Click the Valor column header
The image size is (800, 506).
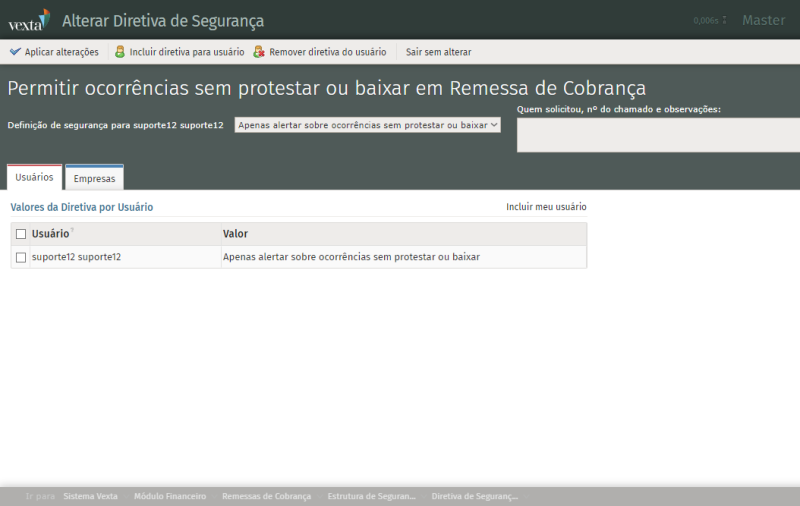[236, 234]
